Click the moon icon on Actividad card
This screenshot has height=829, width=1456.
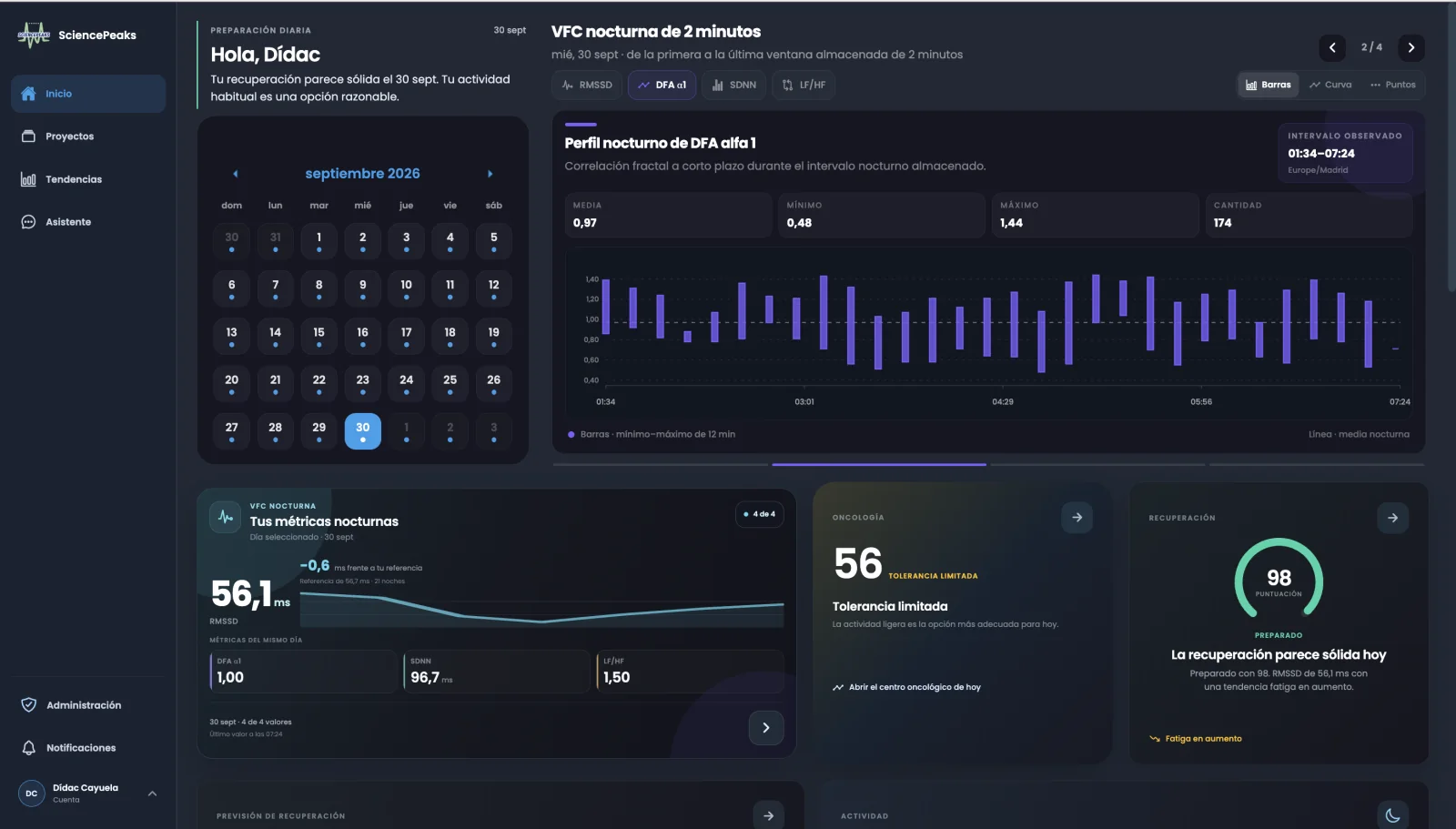tap(1393, 815)
